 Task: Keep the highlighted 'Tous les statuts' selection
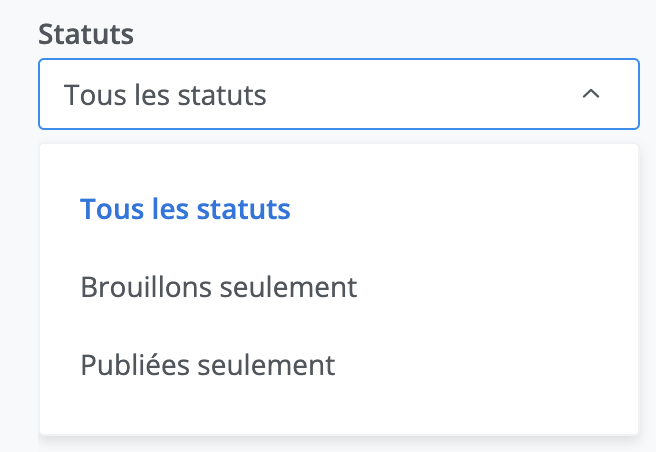185,210
